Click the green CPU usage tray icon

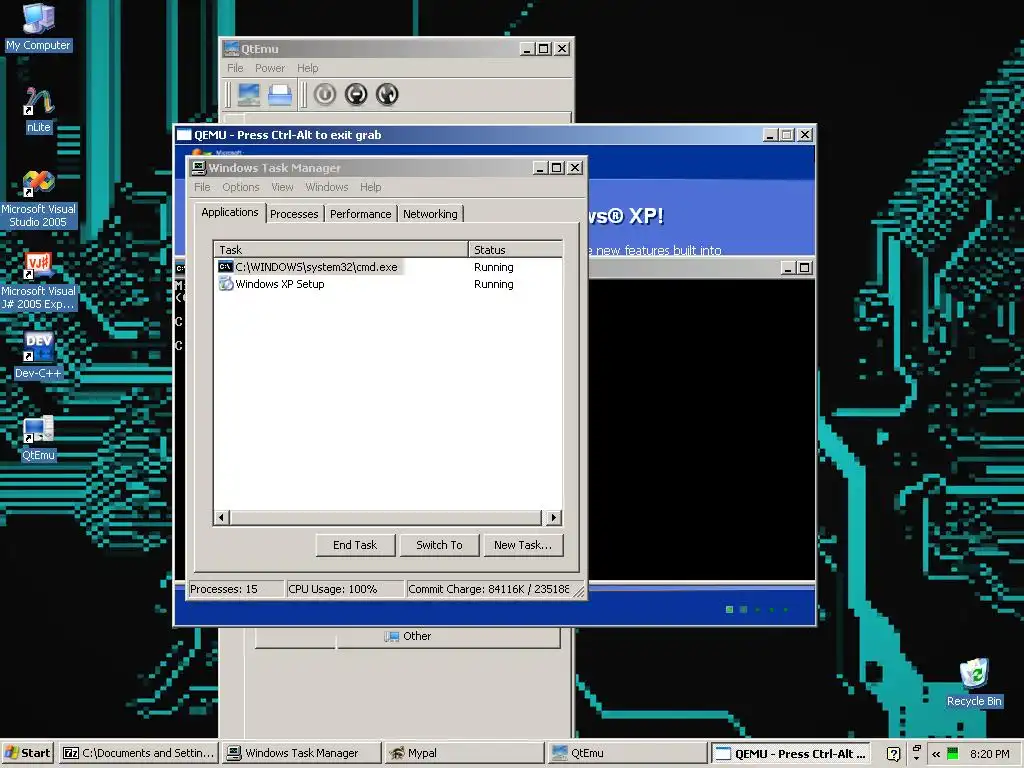click(953, 754)
